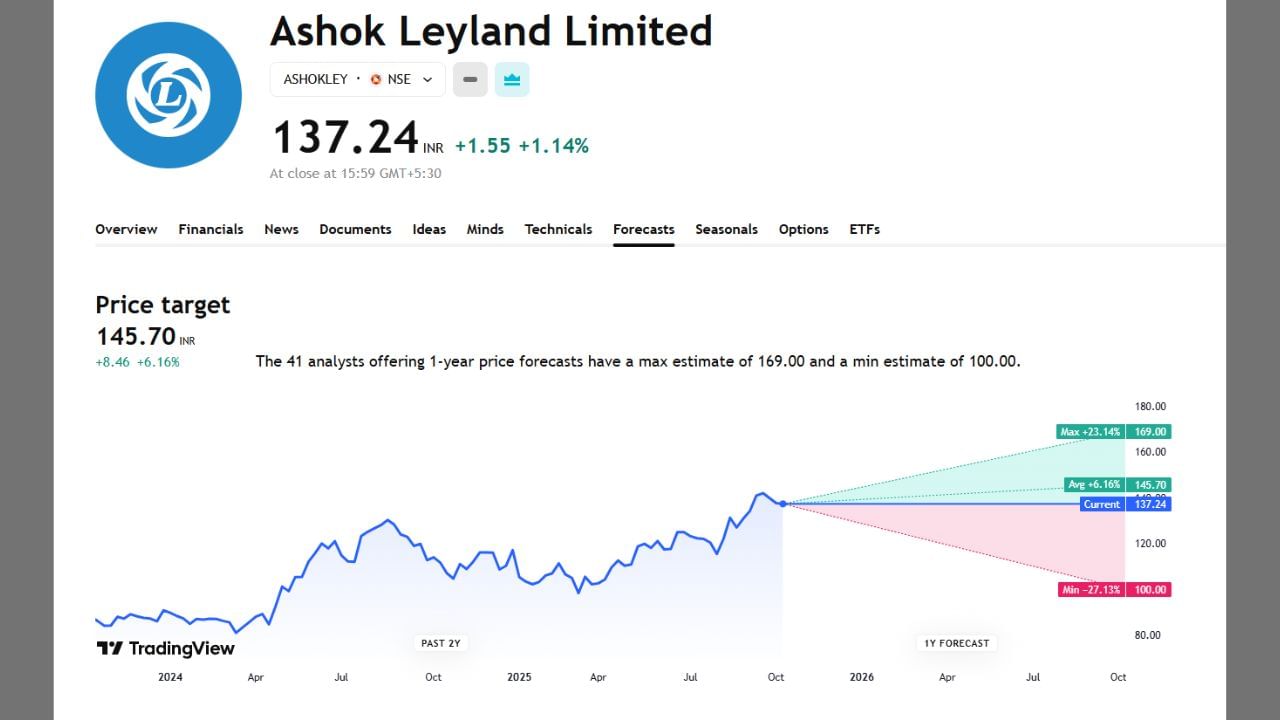Open the Options tab
Screen dimensions: 1280x720
click(x=804, y=229)
